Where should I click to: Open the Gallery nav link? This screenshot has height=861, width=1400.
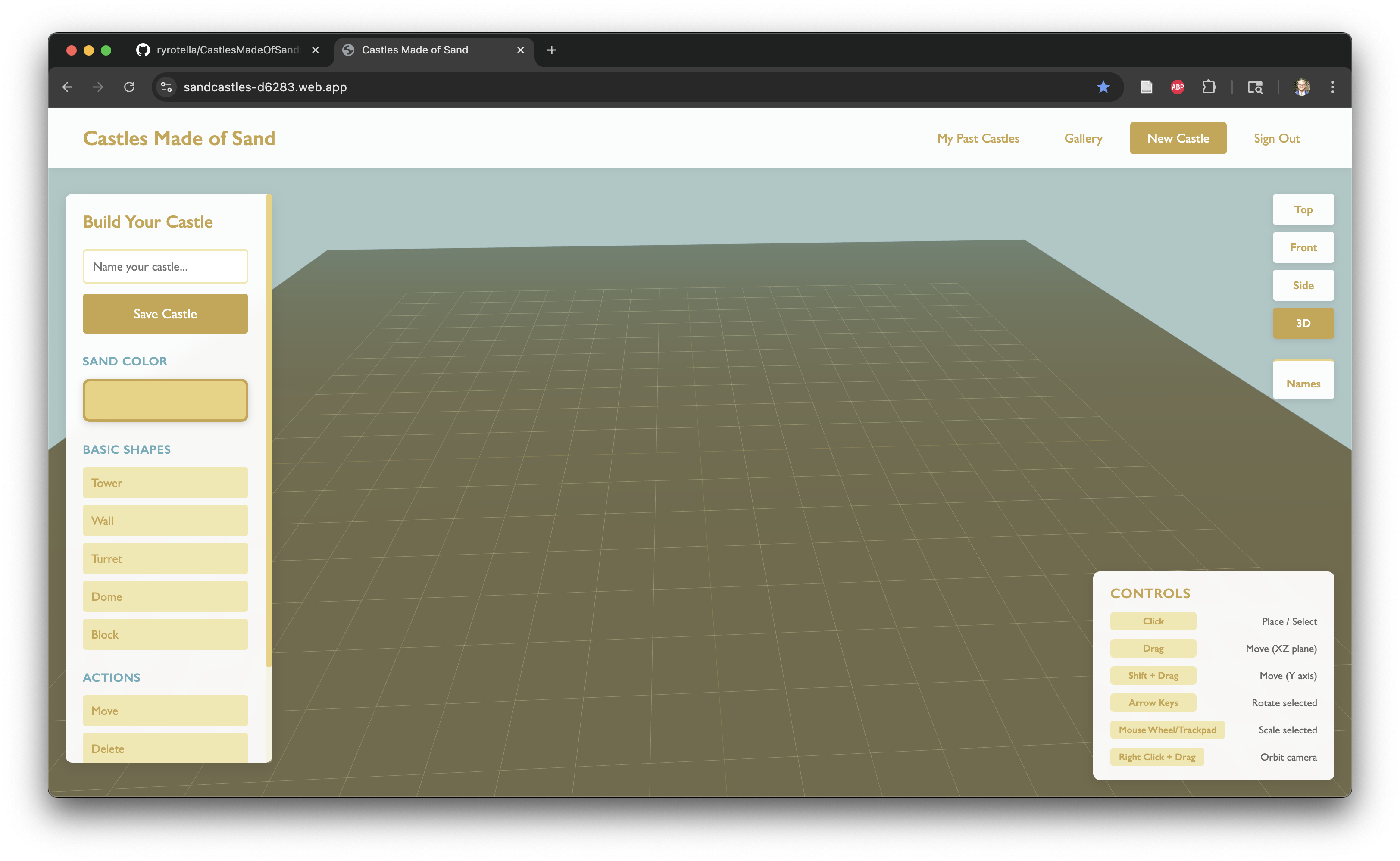(x=1083, y=138)
